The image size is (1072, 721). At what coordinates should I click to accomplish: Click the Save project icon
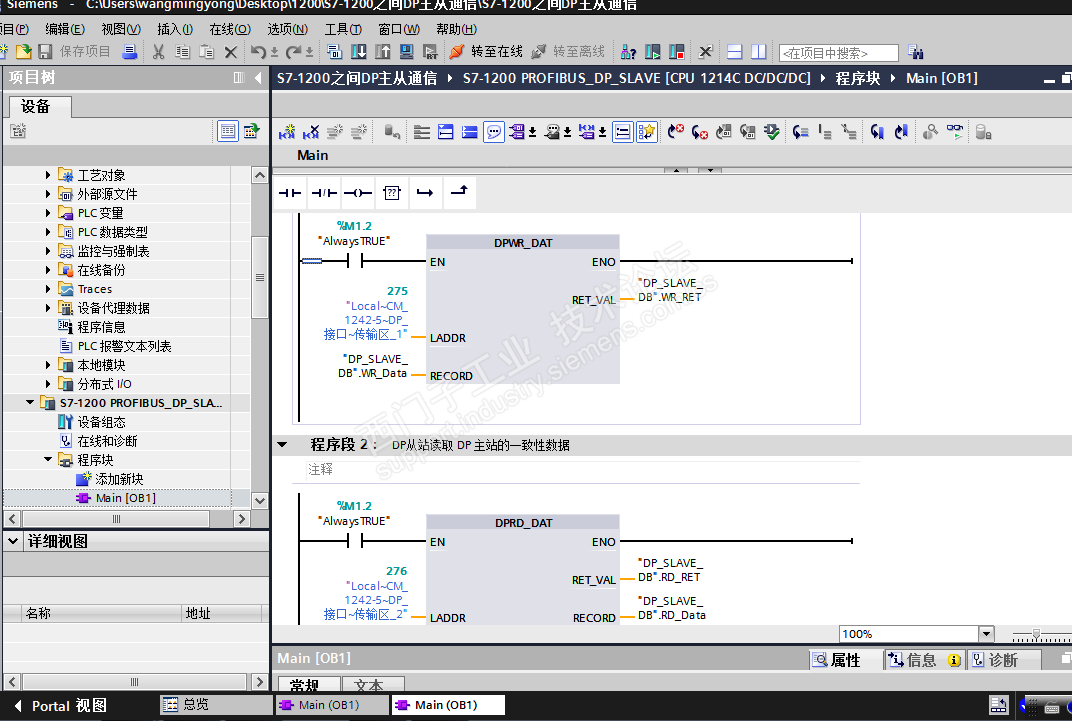tap(46, 52)
